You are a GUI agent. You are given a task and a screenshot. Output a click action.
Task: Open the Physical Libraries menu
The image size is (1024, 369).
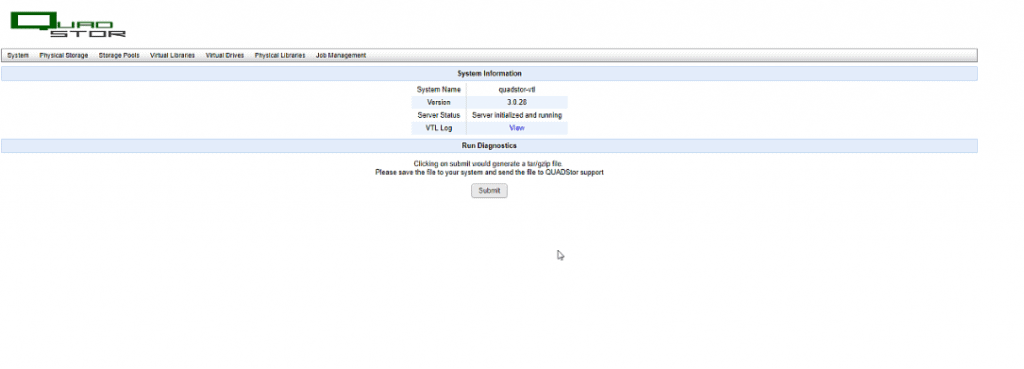280,56
